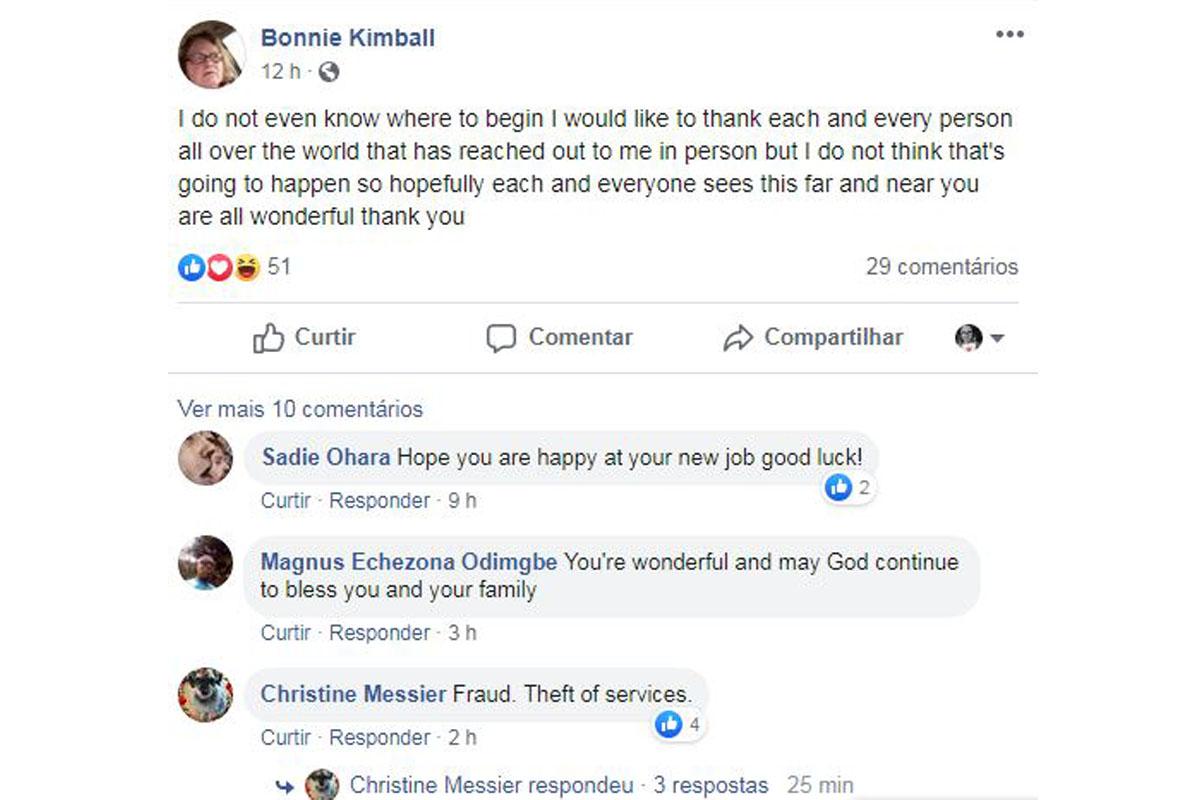This screenshot has width=1200, height=800.
Task: Open the three-dot post options menu
Action: point(1009,35)
